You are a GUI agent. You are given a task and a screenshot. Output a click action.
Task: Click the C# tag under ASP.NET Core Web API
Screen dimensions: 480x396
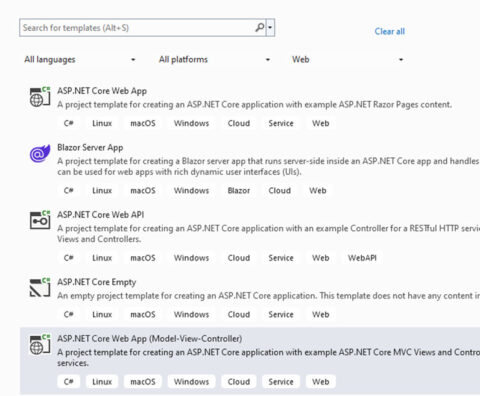click(x=68, y=258)
